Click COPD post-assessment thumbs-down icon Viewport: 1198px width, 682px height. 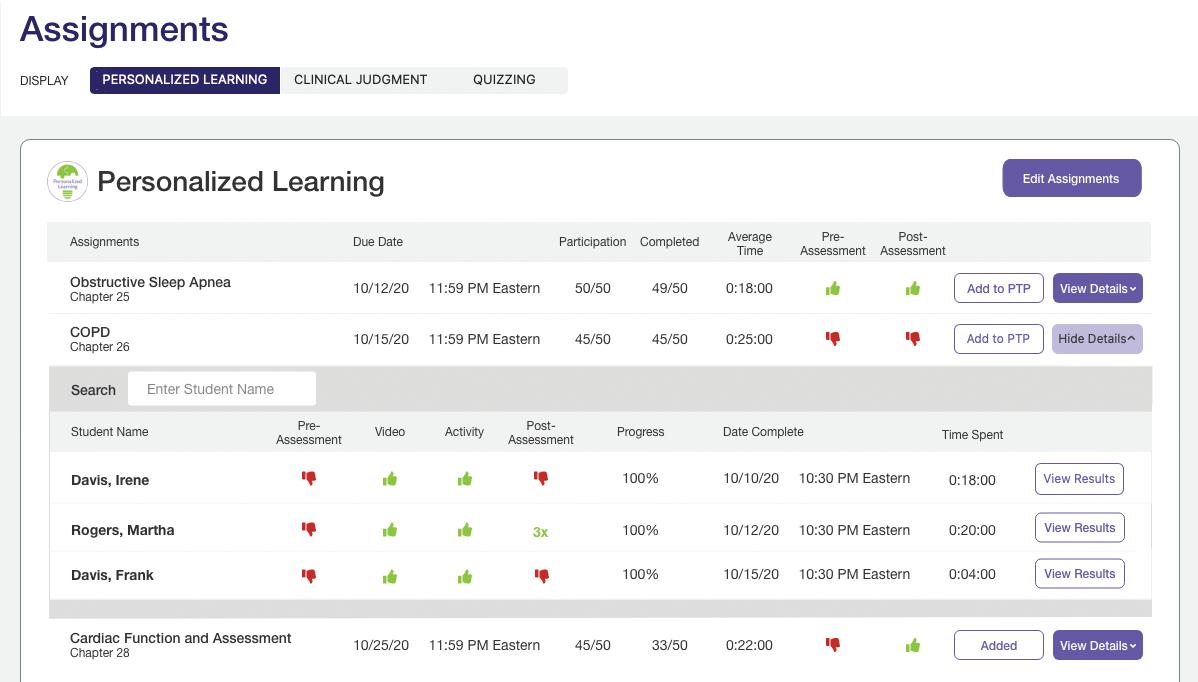913,339
